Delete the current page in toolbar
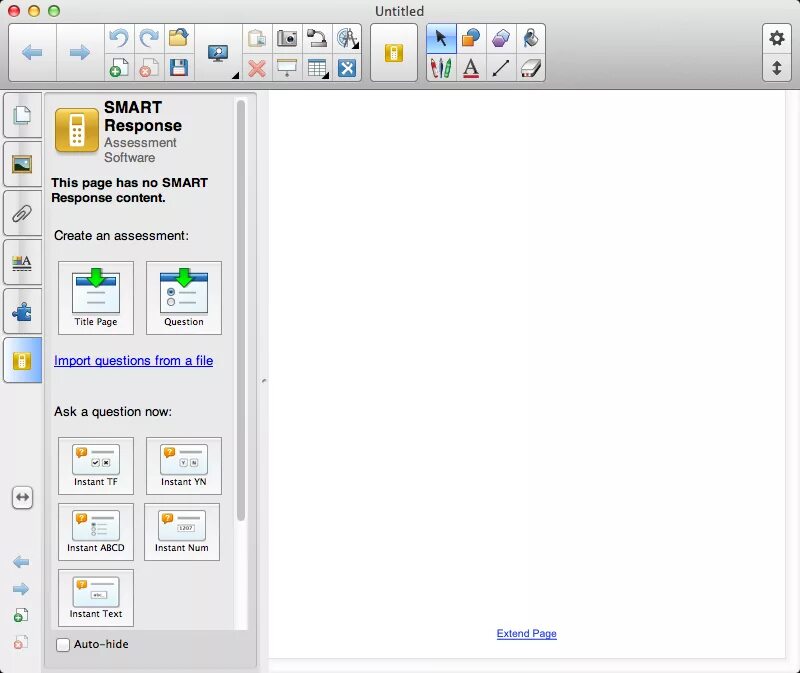The image size is (800, 673). 149,68
